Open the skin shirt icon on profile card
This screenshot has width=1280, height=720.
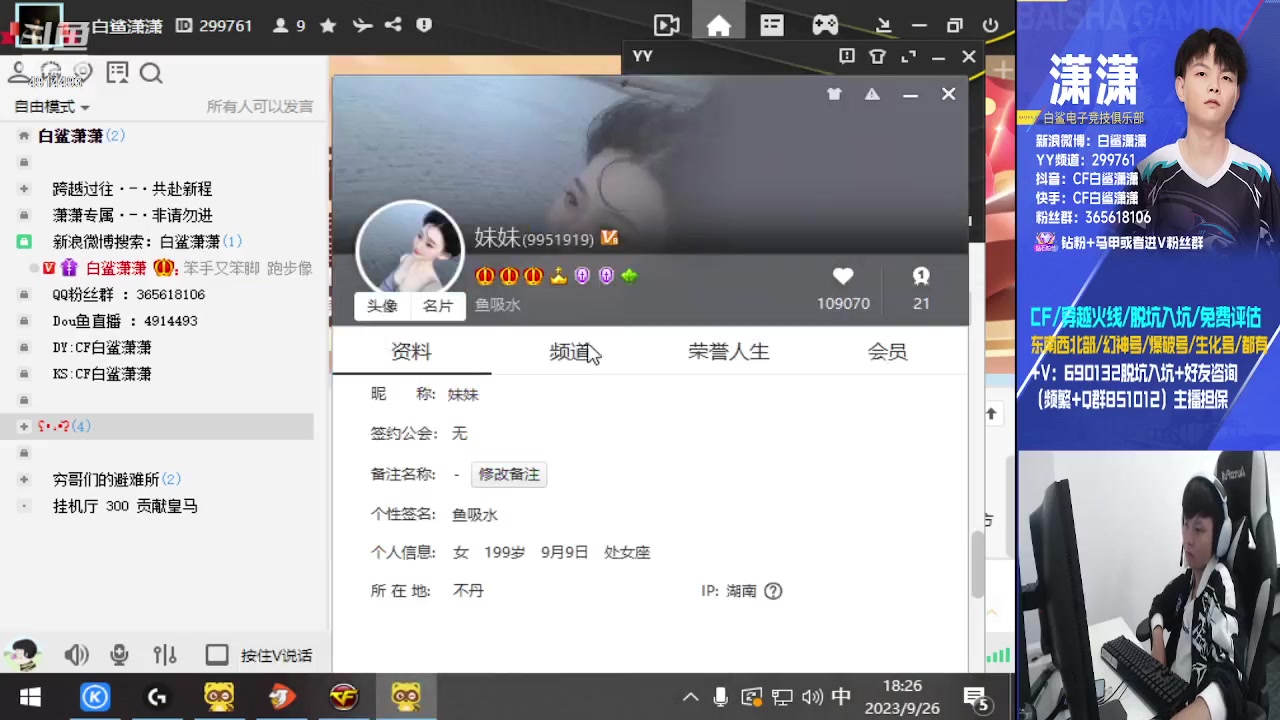pos(834,94)
